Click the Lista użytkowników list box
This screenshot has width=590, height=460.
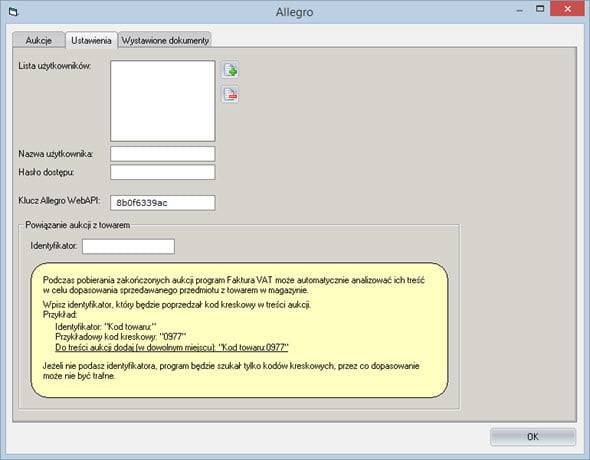coord(163,101)
